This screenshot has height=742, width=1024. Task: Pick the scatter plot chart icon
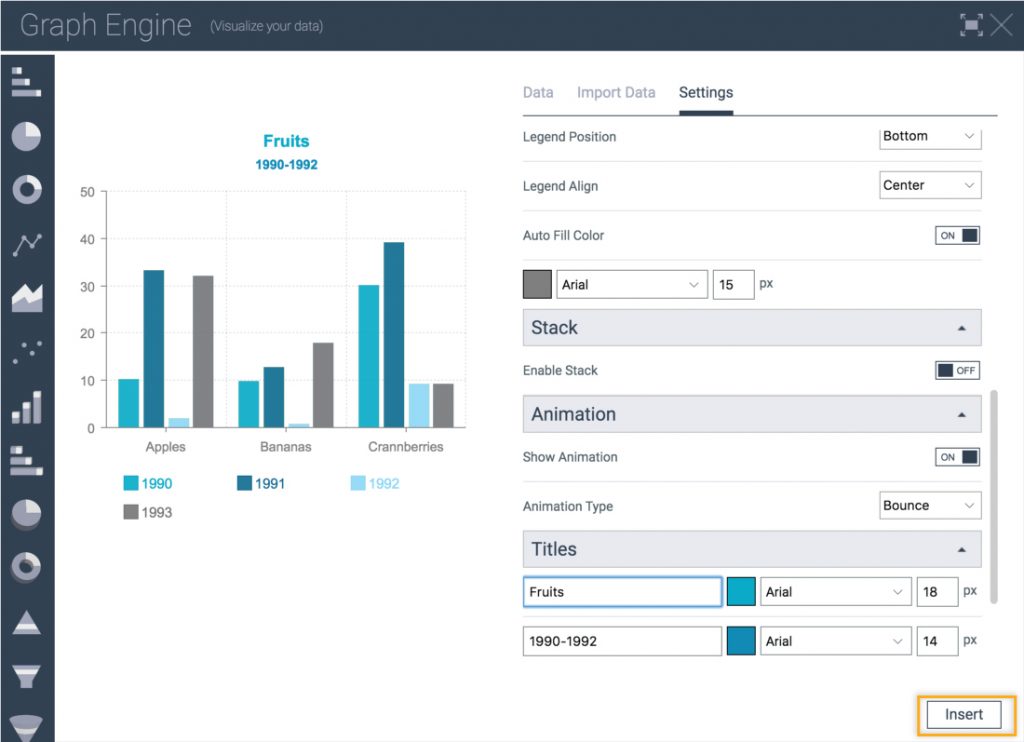(x=26, y=351)
